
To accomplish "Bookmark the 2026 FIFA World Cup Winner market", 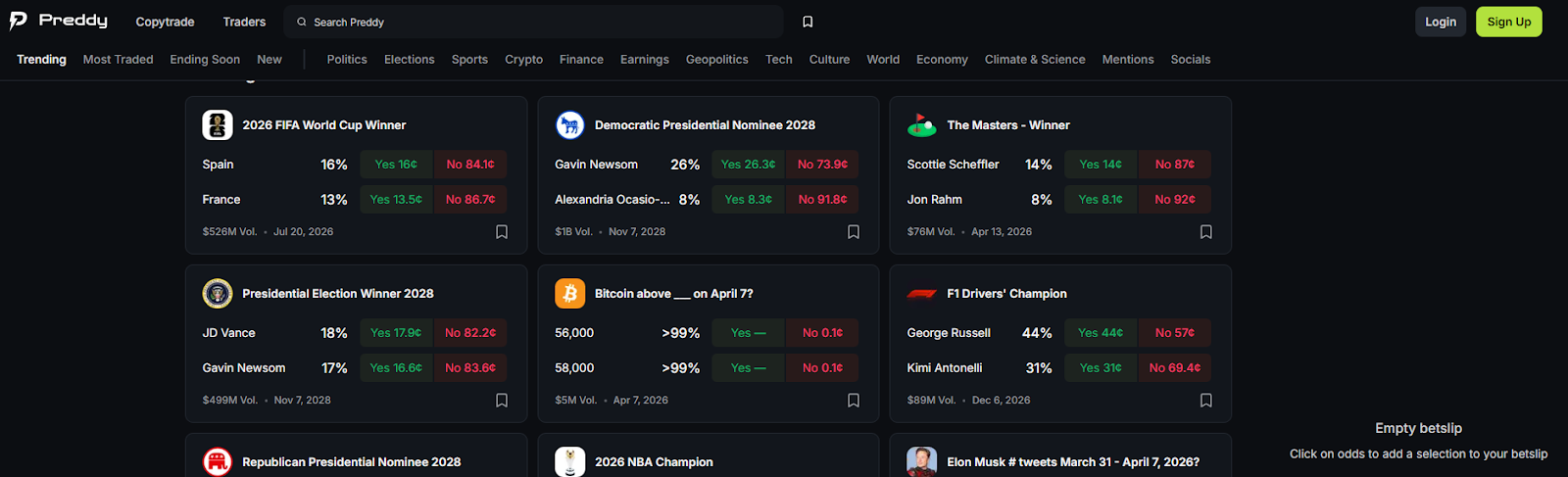I will pos(502,232).
